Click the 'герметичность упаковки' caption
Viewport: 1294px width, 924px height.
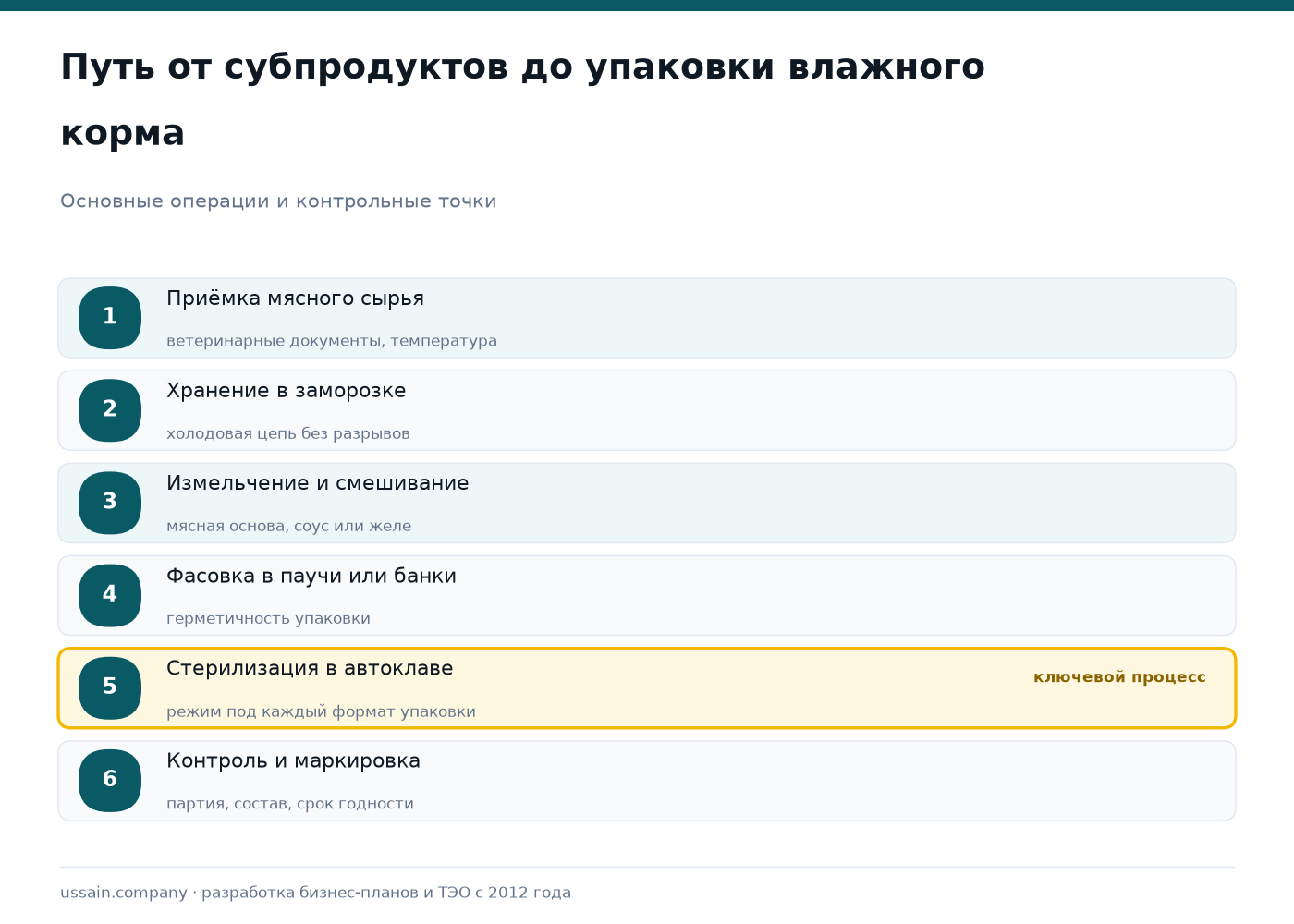pyautogui.click(x=268, y=618)
